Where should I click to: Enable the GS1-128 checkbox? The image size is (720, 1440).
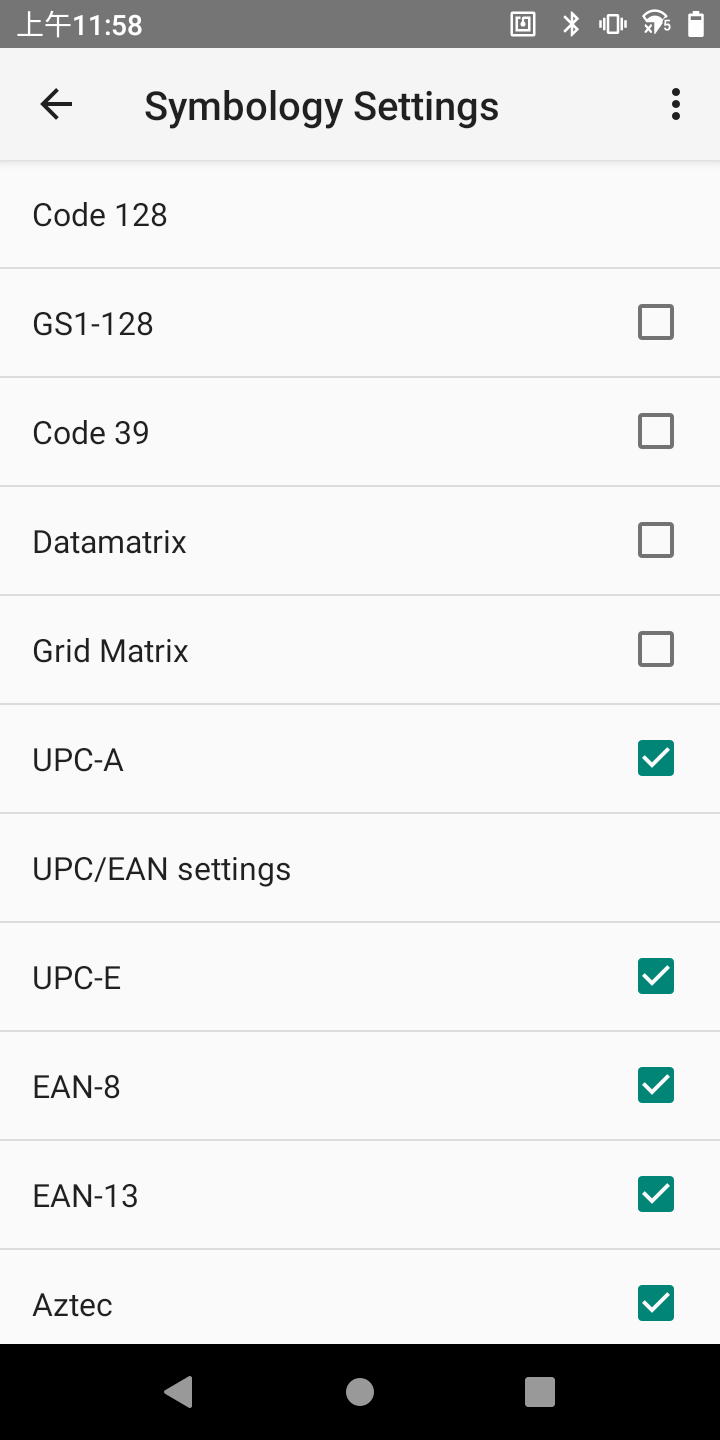point(656,323)
